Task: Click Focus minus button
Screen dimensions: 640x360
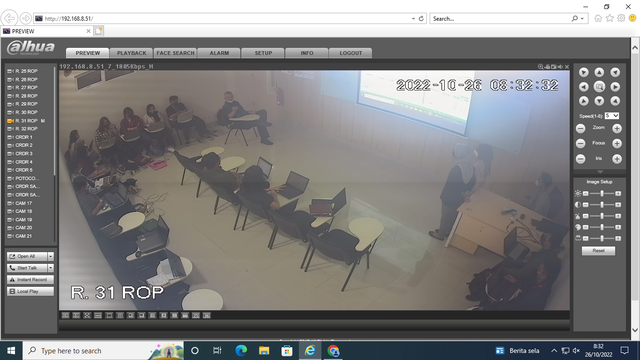Action: pyautogui.click(x=580, y=144)
